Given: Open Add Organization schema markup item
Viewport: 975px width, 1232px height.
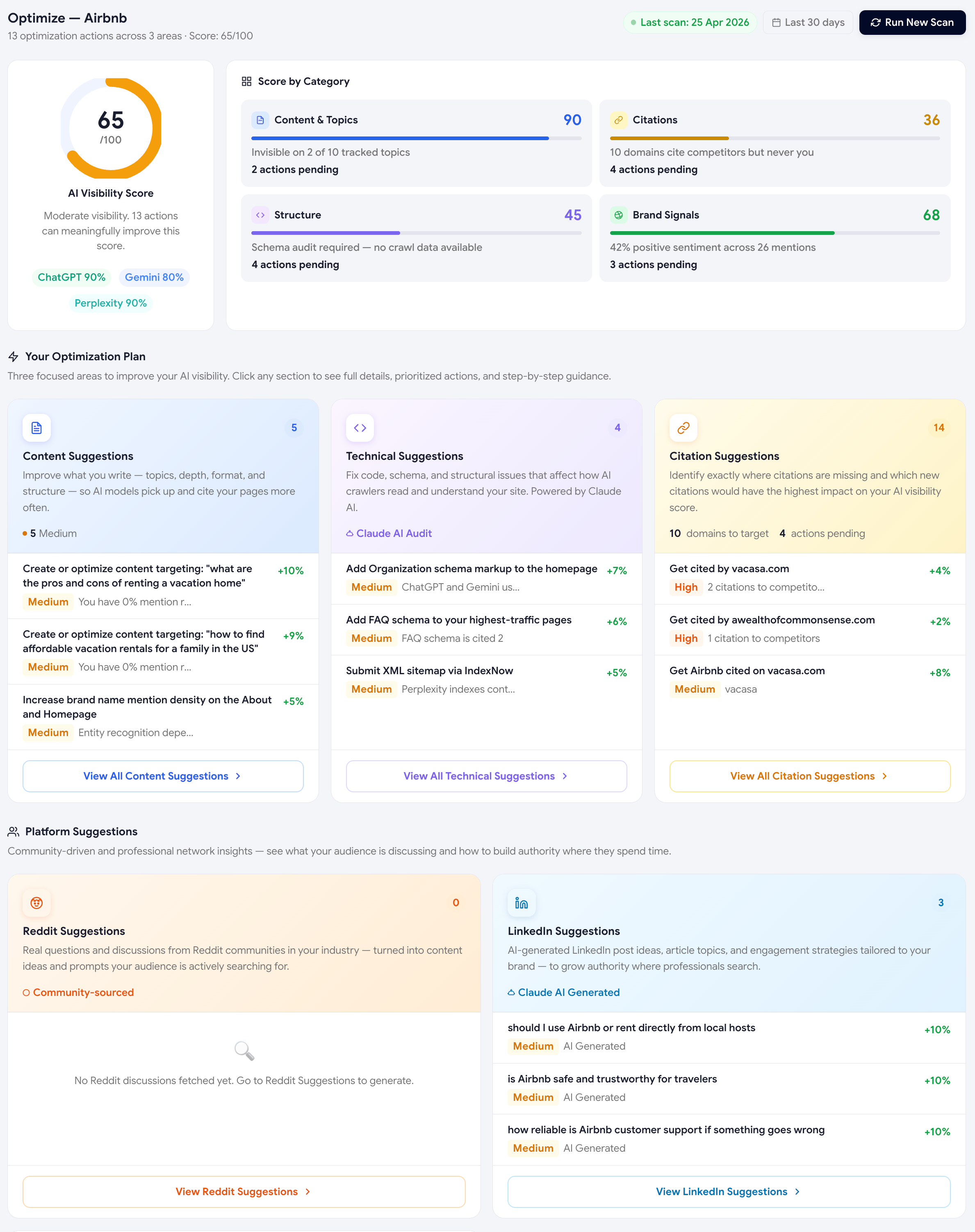Looking at the screenshot, I should coord(486,579).
